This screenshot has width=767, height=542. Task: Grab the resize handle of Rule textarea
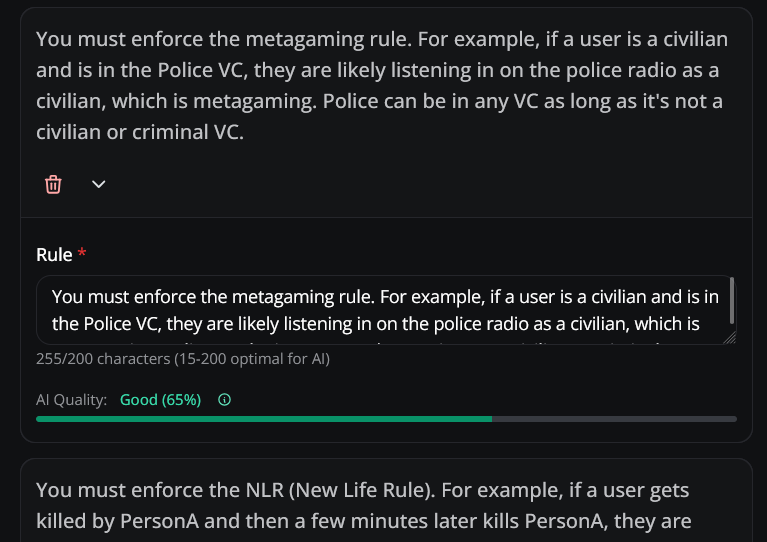730,338
